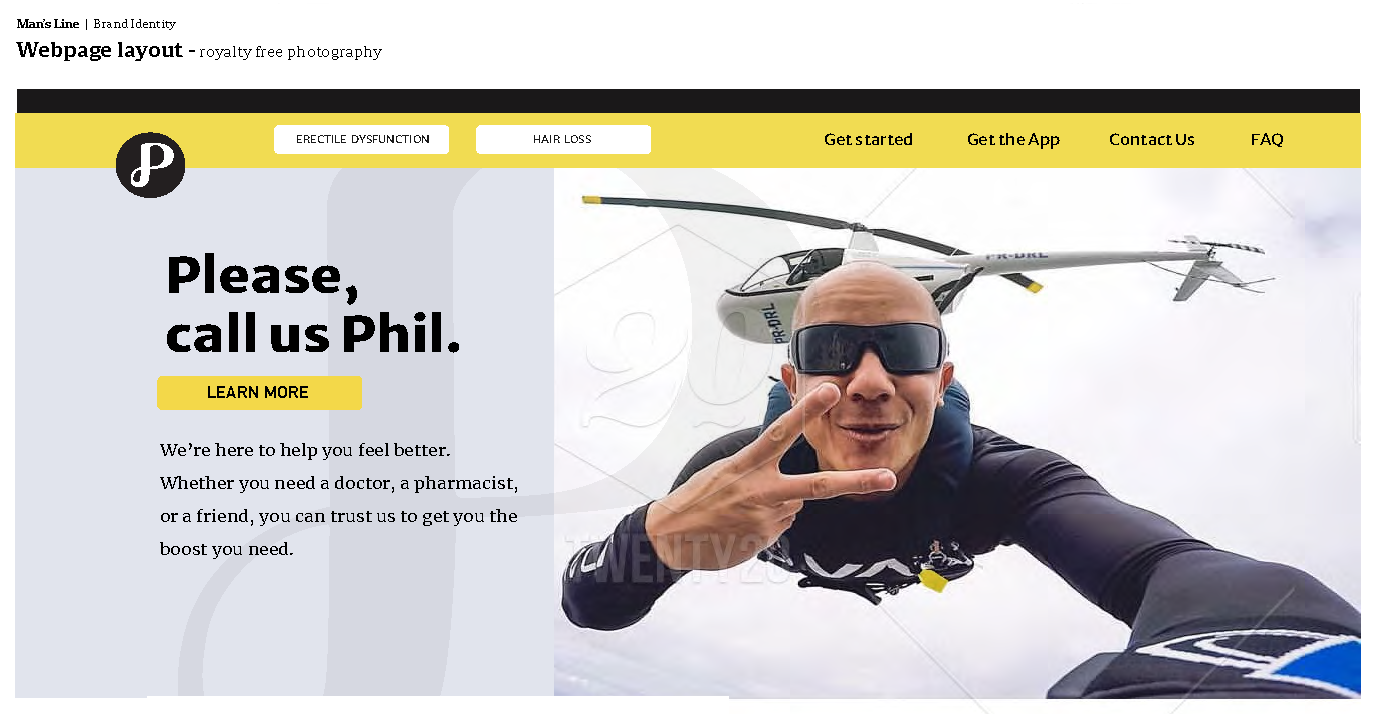This screenshot has height=714, width=1376.
Task: Open the Get the App link
Action: point(1013,140)
